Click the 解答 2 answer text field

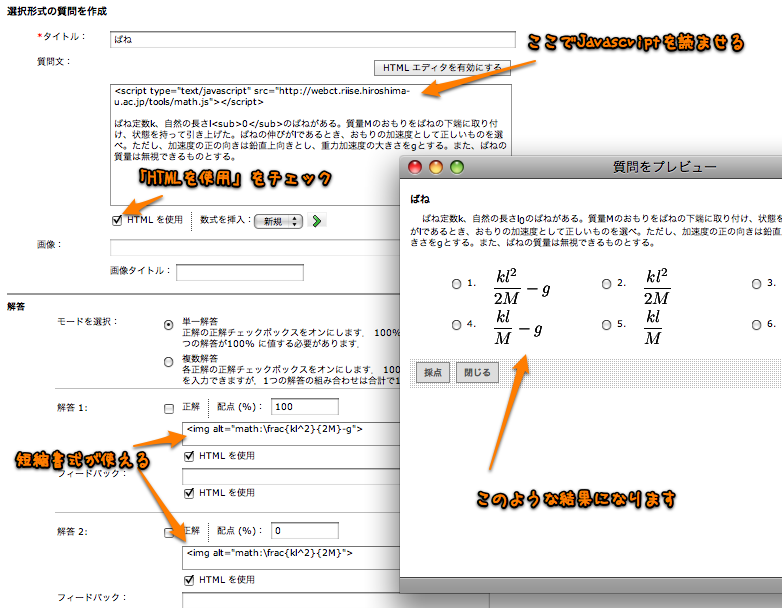coord(291,558)
